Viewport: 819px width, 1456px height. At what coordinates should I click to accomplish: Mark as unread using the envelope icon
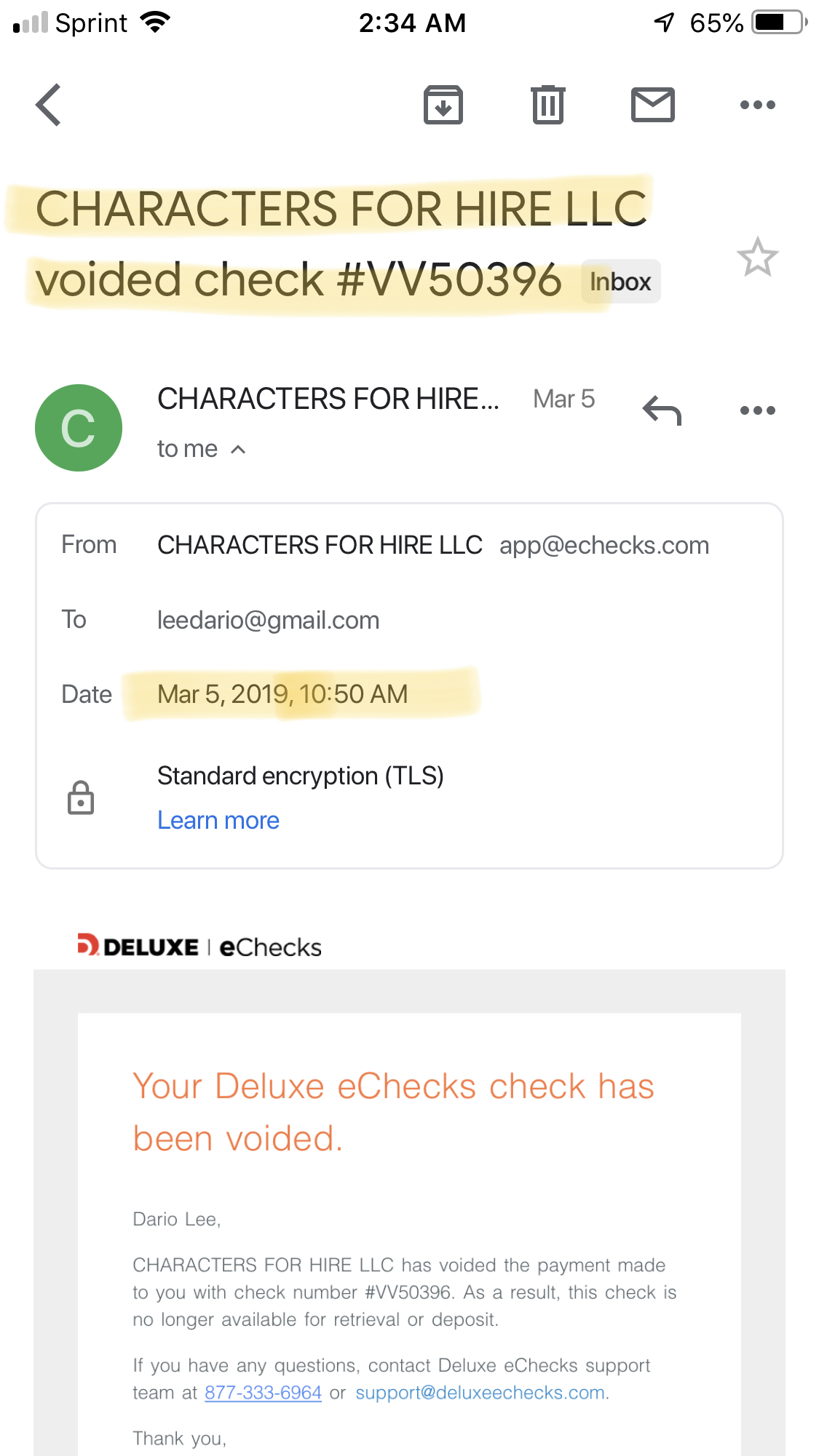(652, 105)
